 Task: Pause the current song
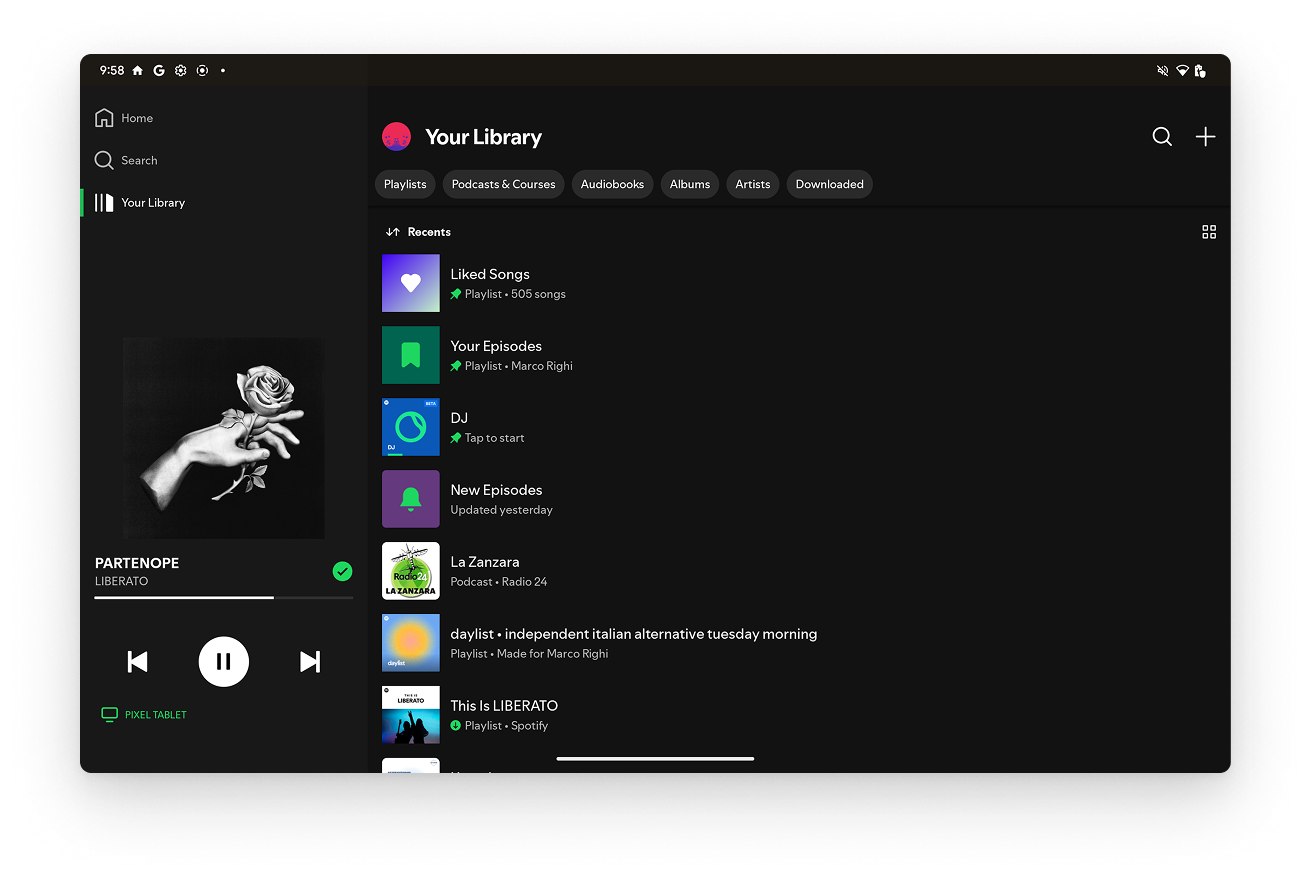click(x=224, y=661)
